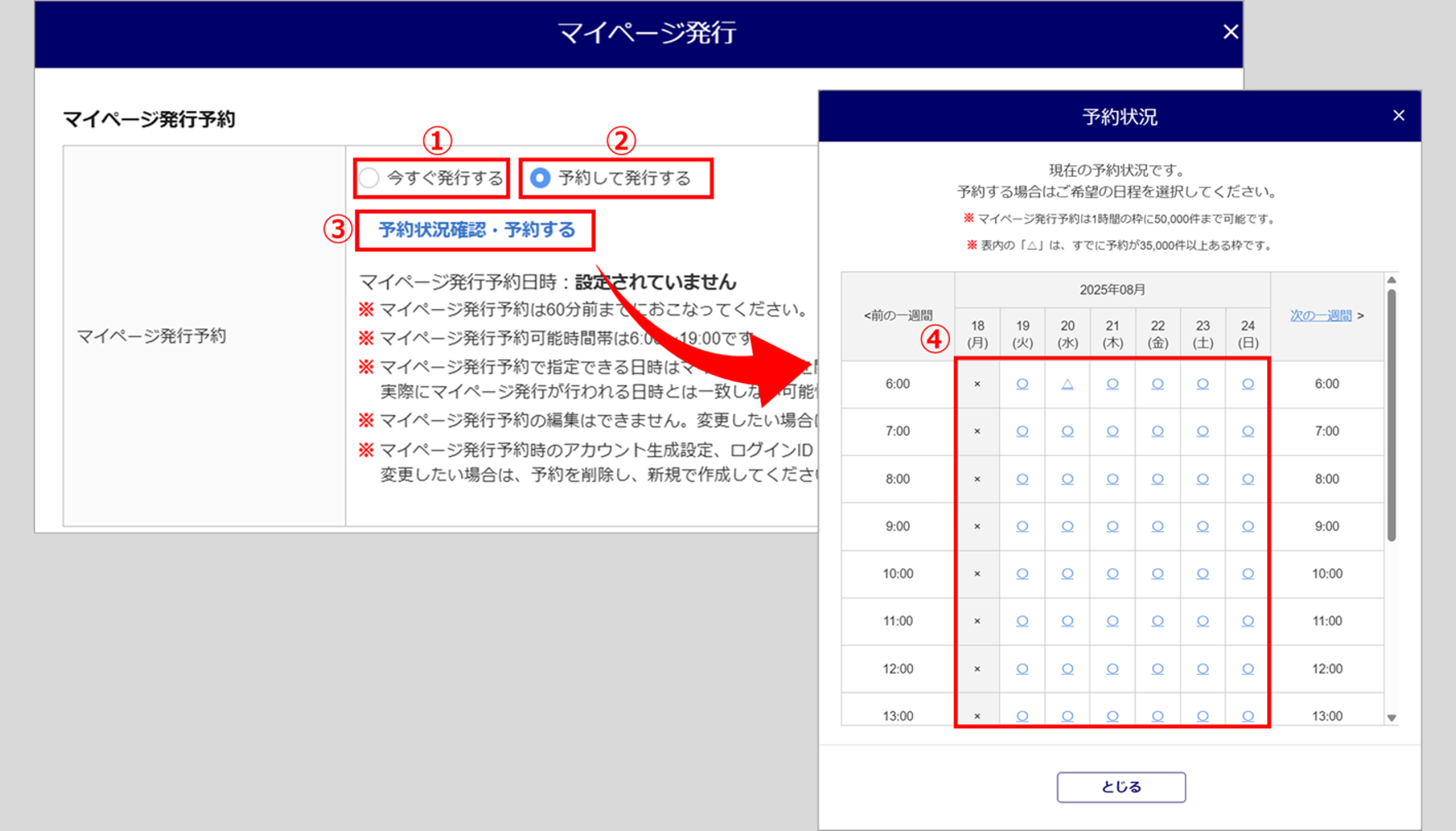Close the 予約状況 dialog
Screen dimensions: 1456x831
(x=1398, y=116)
